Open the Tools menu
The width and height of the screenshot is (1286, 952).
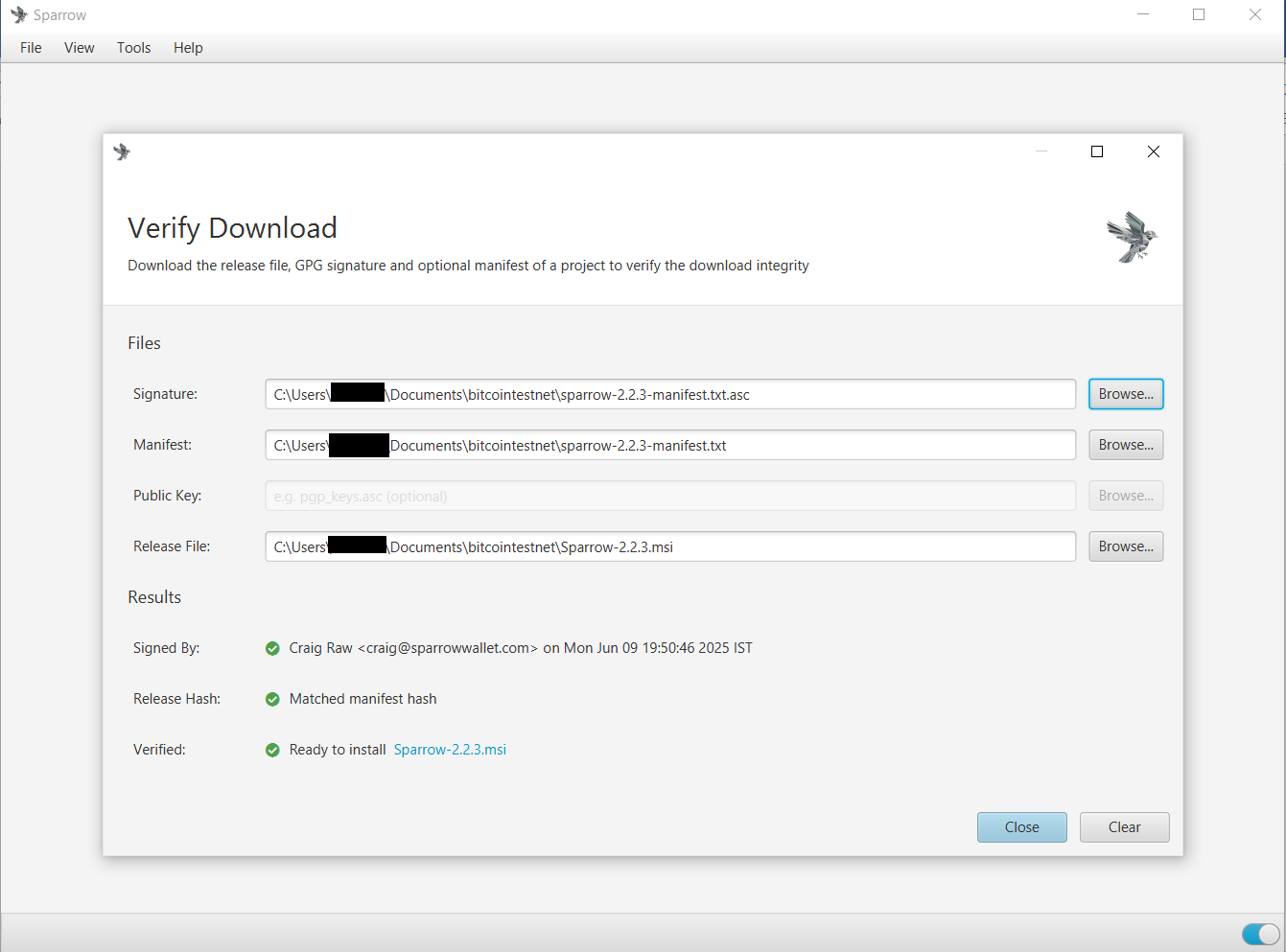[134, 48]
